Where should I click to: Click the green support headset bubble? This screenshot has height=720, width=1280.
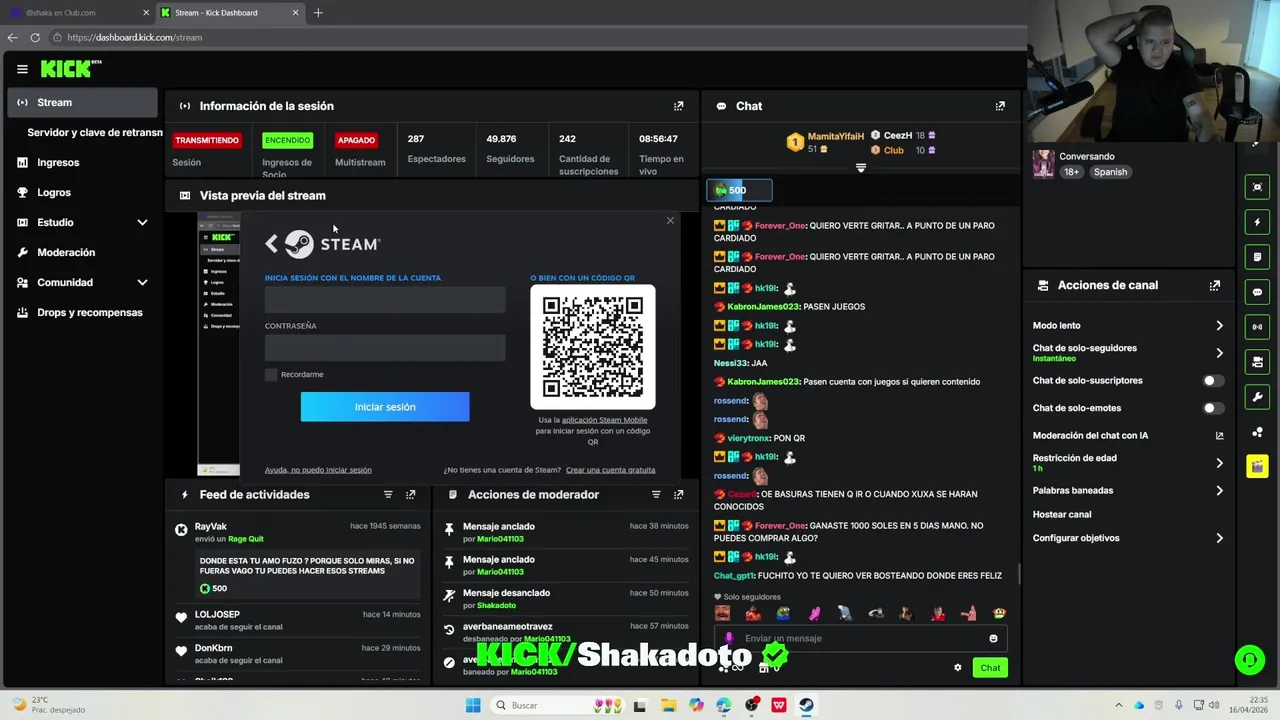[1249, 660]
